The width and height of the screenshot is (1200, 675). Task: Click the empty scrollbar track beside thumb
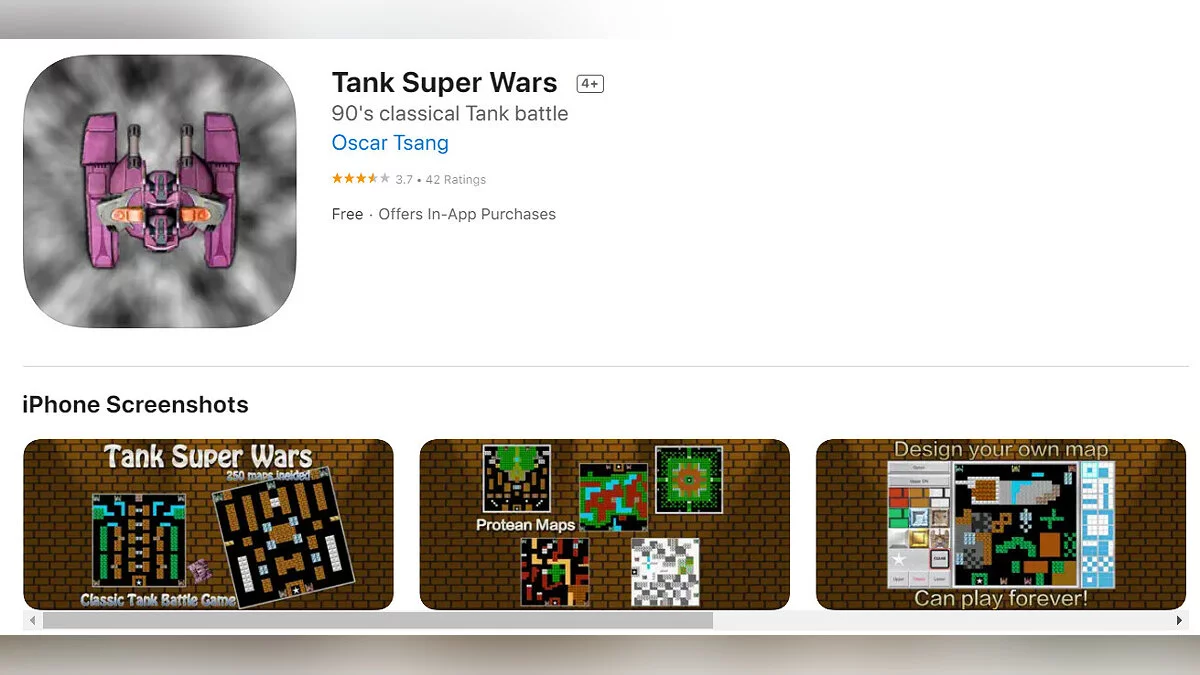(x=940, y=621)
